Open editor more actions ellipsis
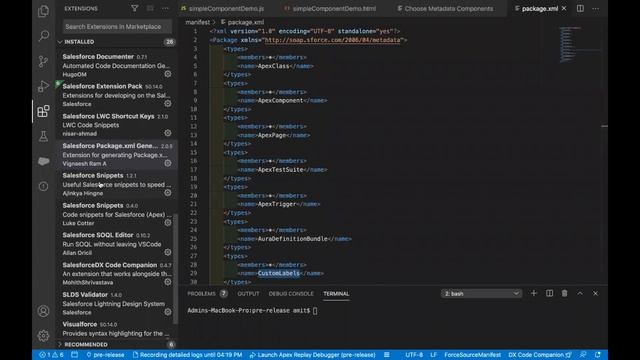Image resolution: width=640 pixels, height=360 pixels. pyautogui.click(x=596, y=8)
